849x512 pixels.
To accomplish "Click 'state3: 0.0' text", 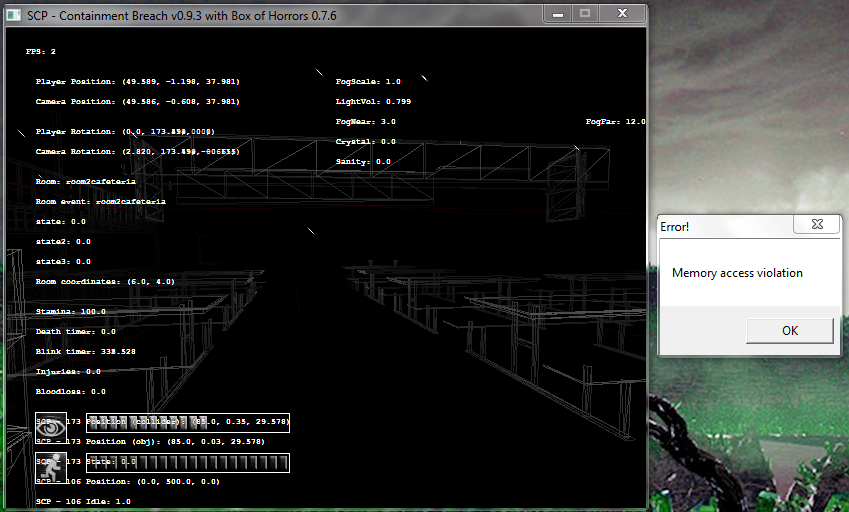I will point(63,262).
